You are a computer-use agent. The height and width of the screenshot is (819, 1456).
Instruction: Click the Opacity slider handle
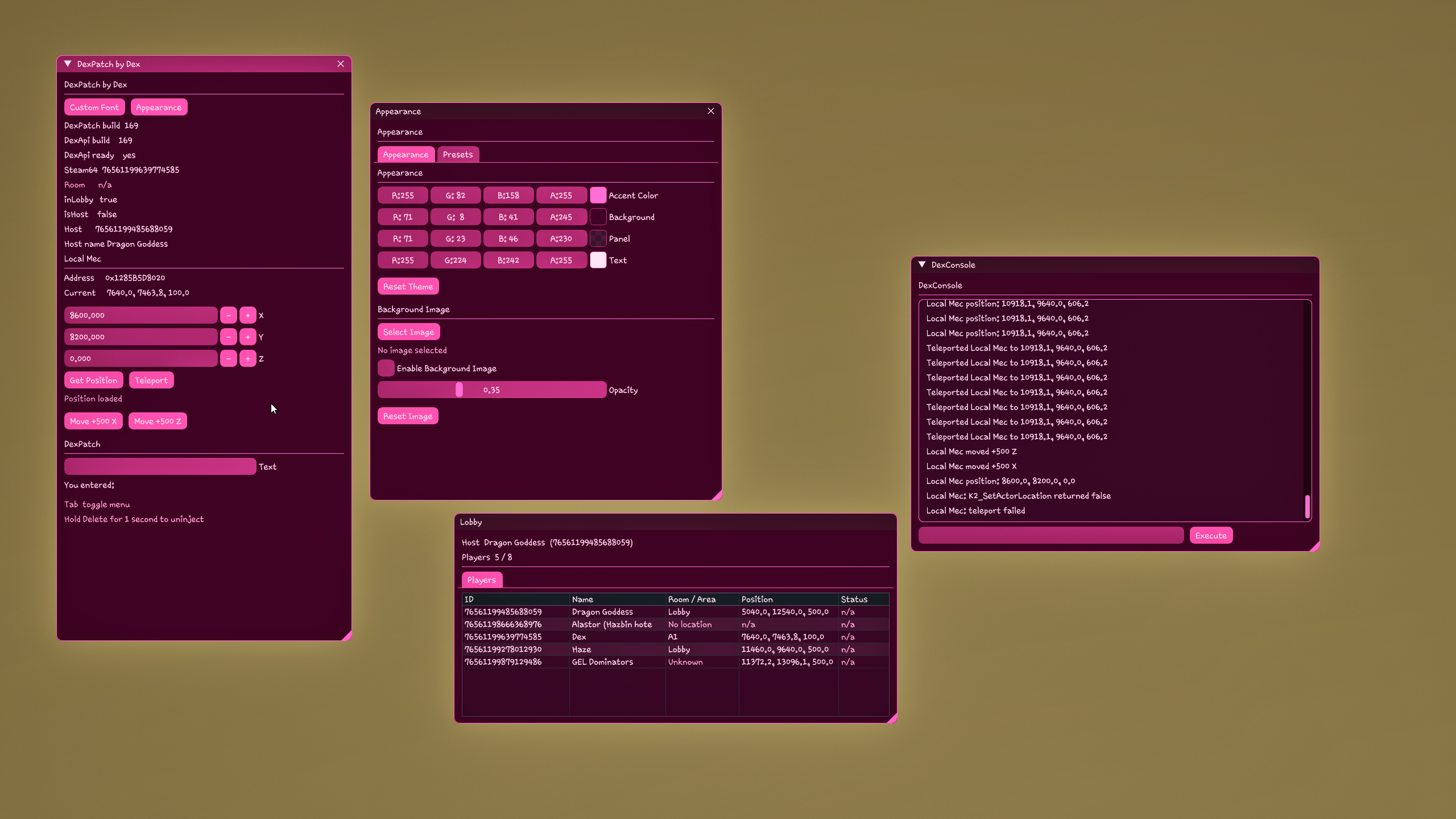pyautogui.click(x=459, y=390)
